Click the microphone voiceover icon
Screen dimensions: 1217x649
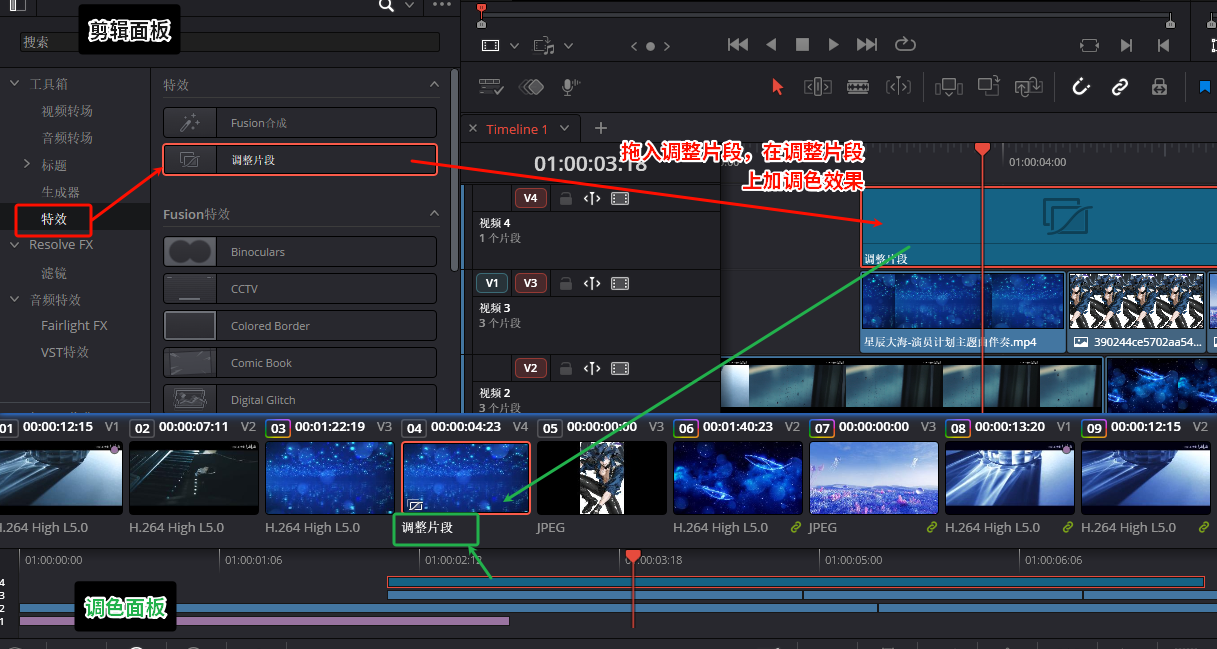tap(569, 87)
